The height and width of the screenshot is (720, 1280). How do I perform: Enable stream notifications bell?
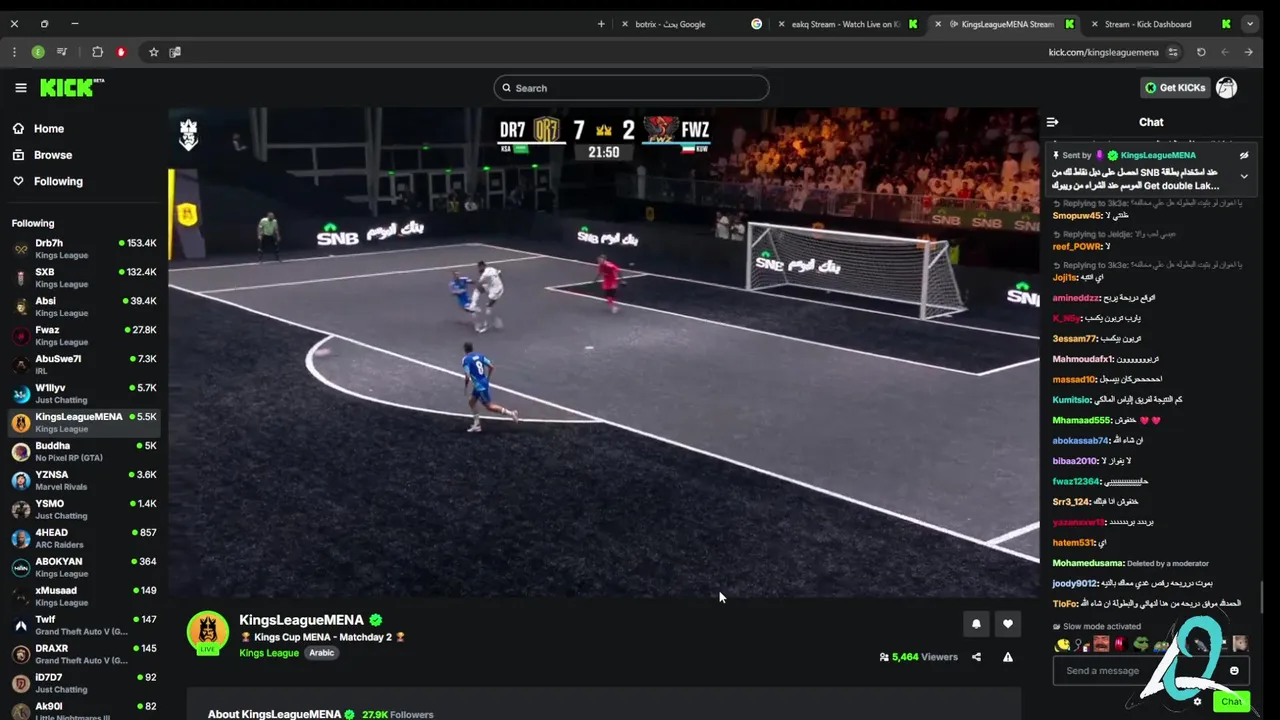[976, 624]
